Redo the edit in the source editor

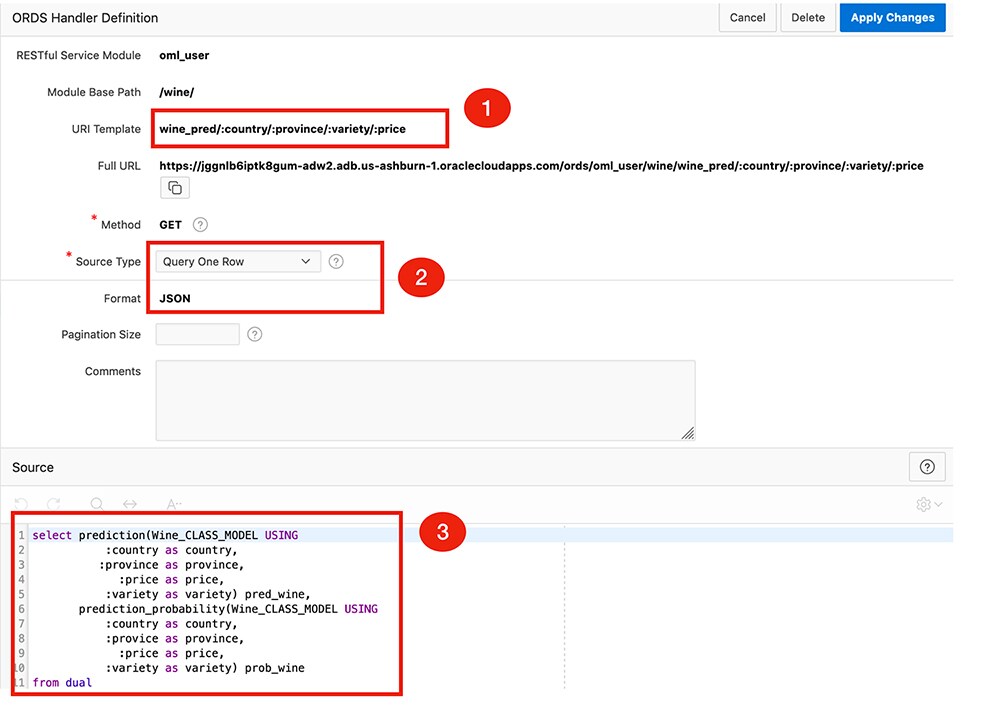pyautogui.click(x=52, y=504)
